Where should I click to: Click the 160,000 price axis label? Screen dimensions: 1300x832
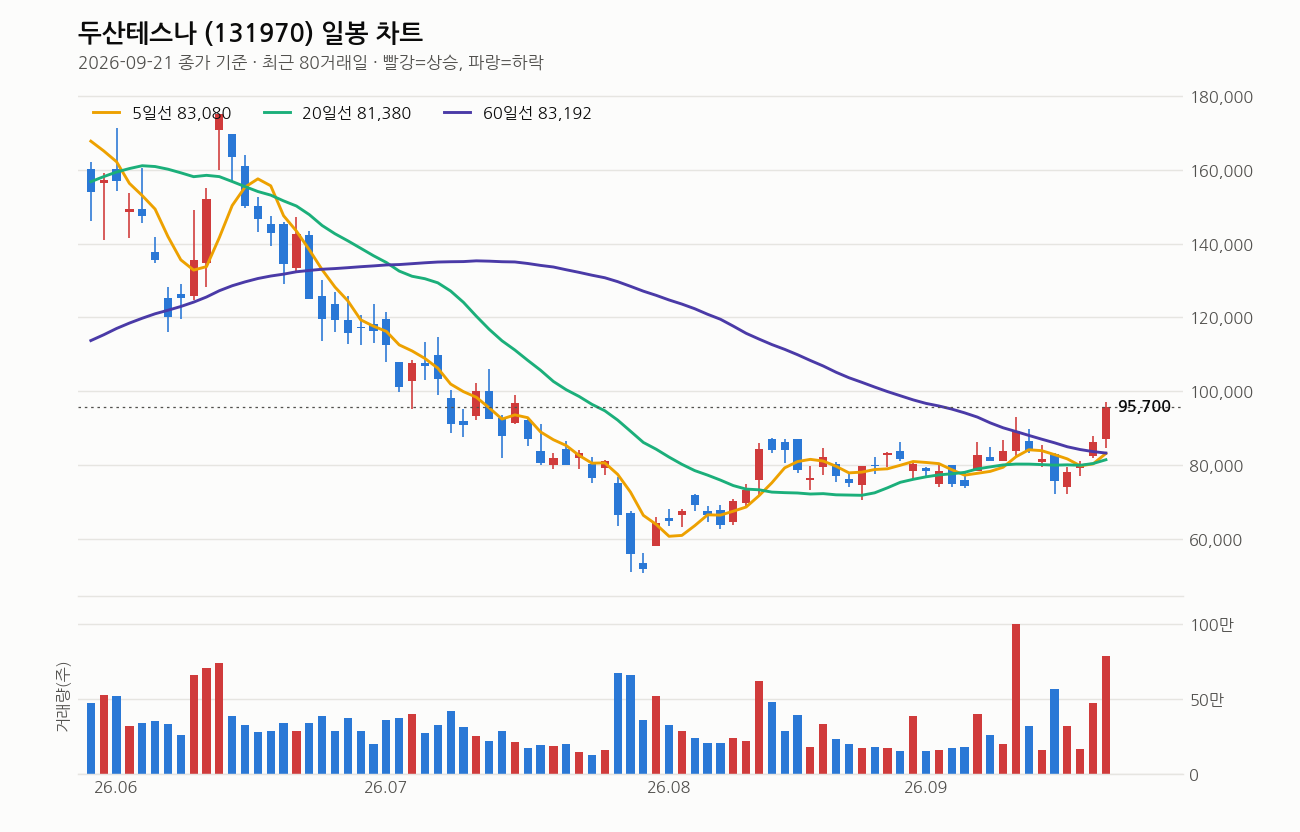click(x=1221, y=171)
